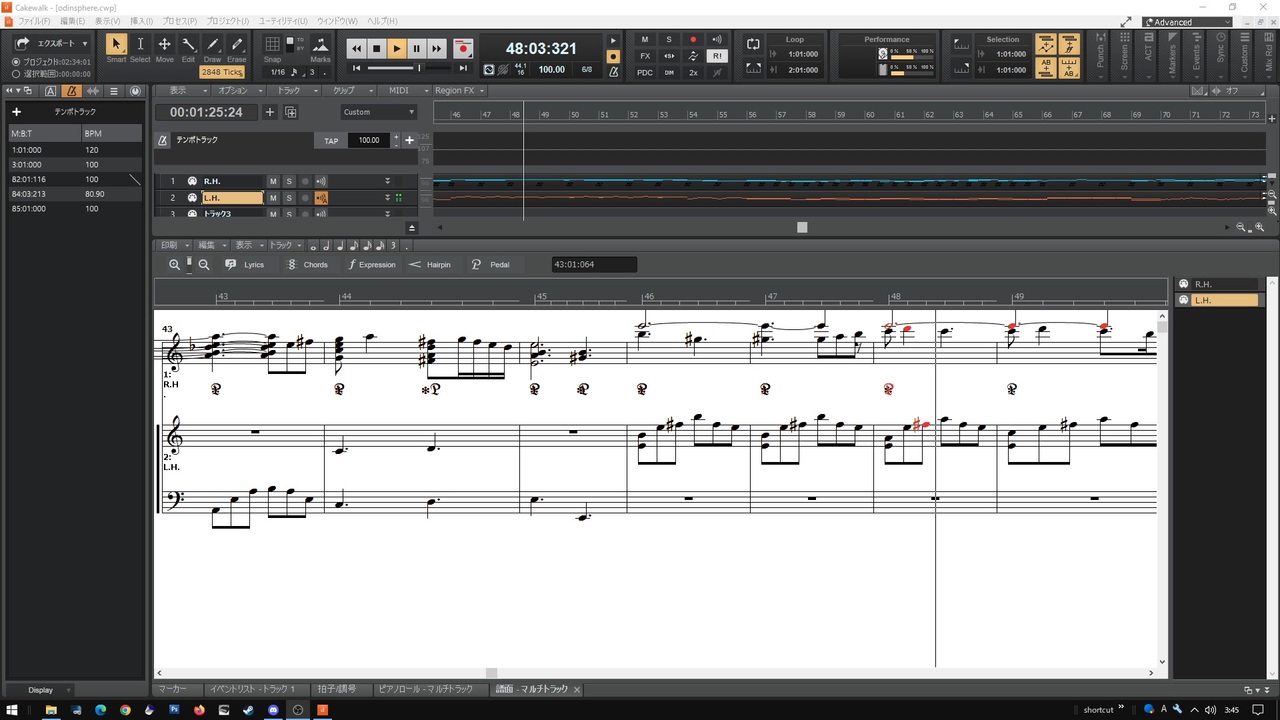Image resolution: width=1280 pixels, height=720 pixels.
Task: Select the Erase tool
Action: (237, 48)
